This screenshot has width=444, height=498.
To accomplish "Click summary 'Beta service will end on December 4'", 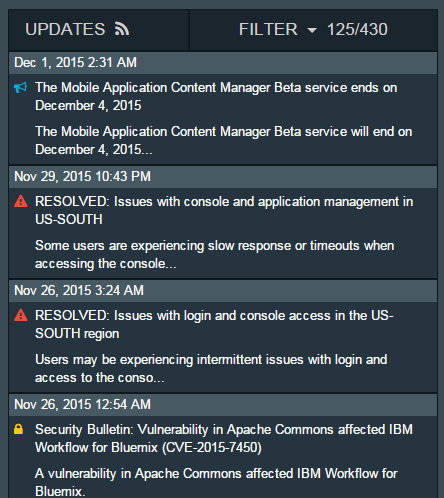I will (224, 140).
